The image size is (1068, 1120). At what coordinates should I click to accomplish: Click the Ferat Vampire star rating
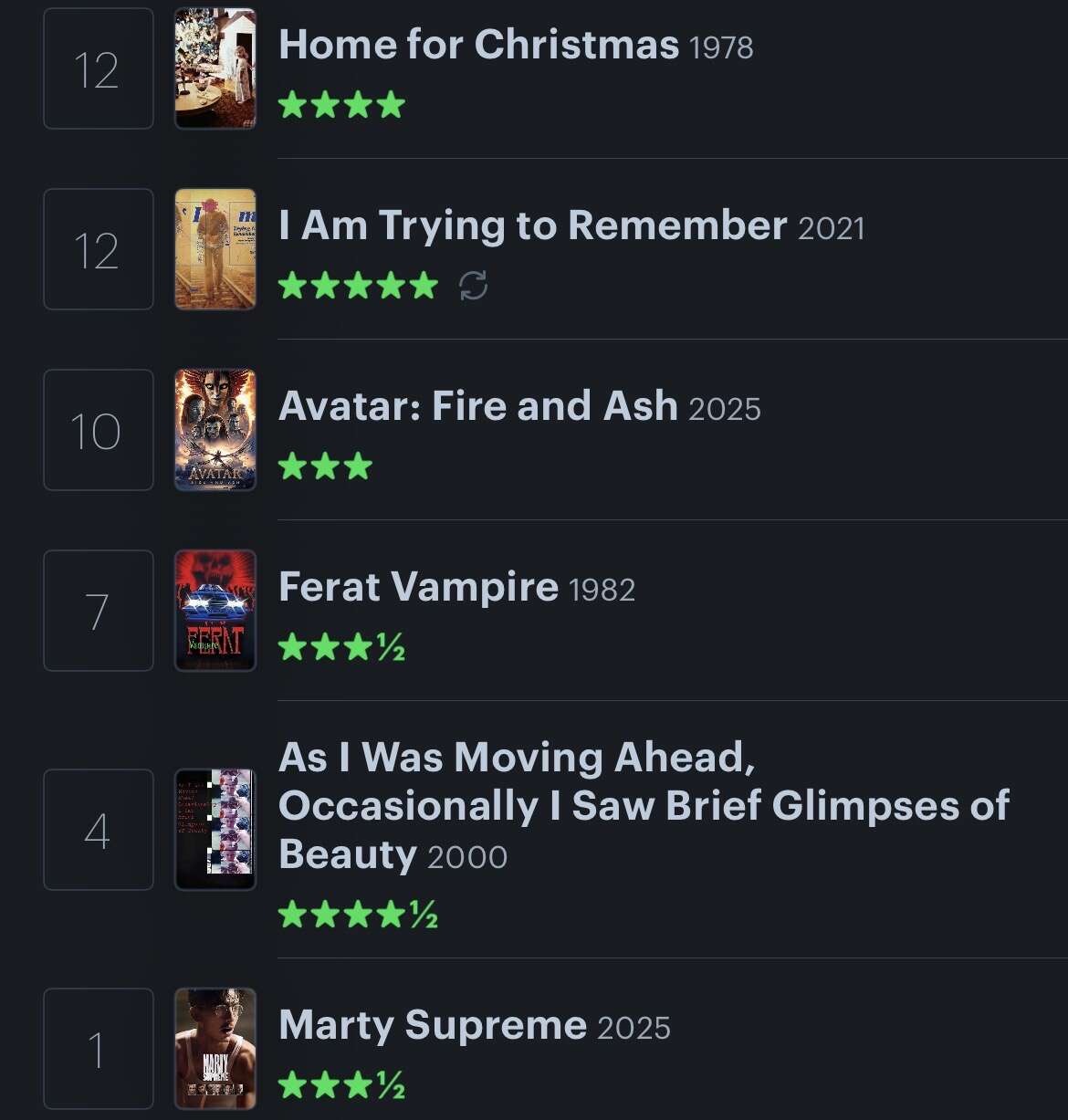(341, 647)
